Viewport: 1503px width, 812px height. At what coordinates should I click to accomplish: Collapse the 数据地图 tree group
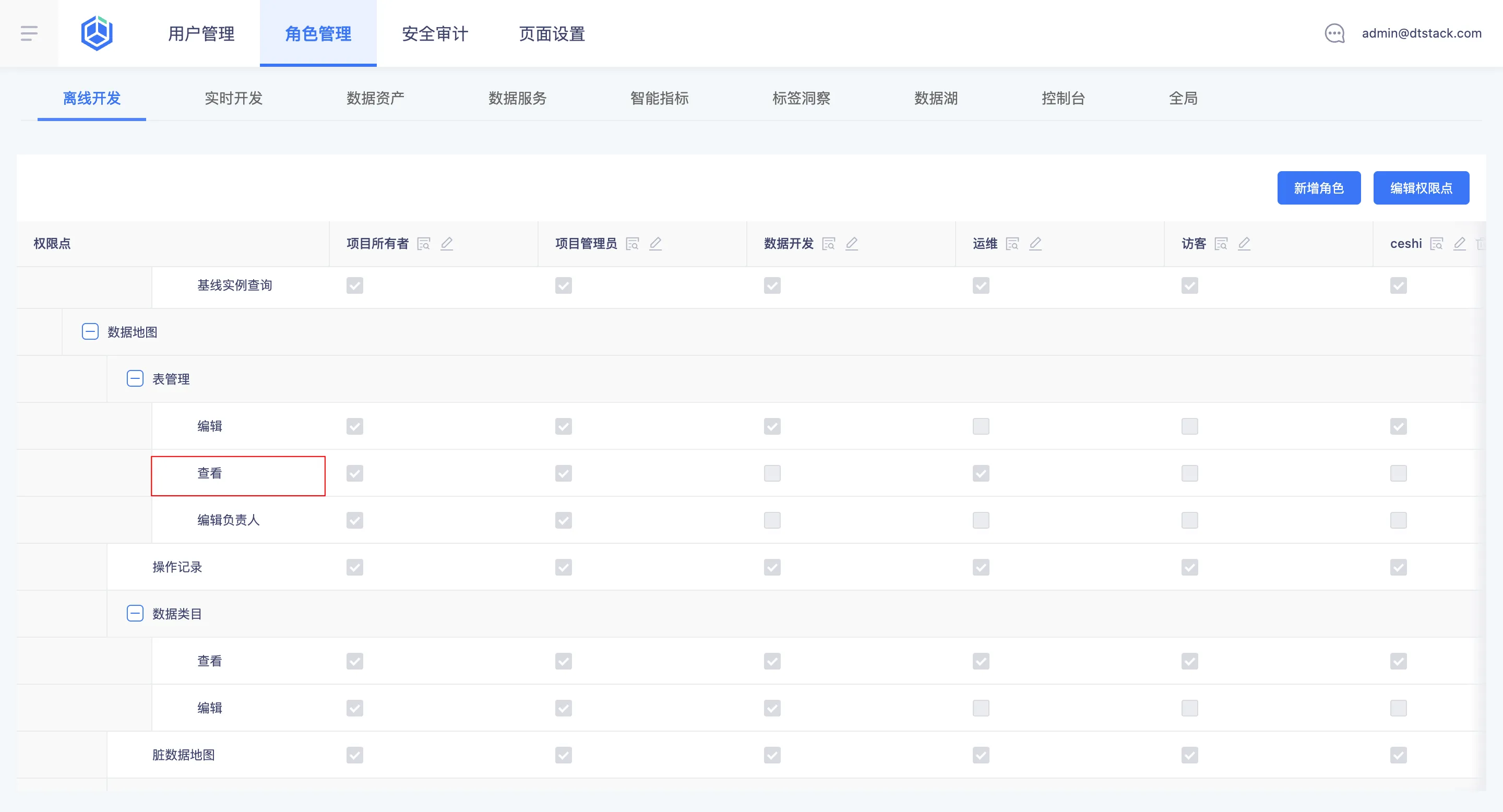tap(90, 332)
